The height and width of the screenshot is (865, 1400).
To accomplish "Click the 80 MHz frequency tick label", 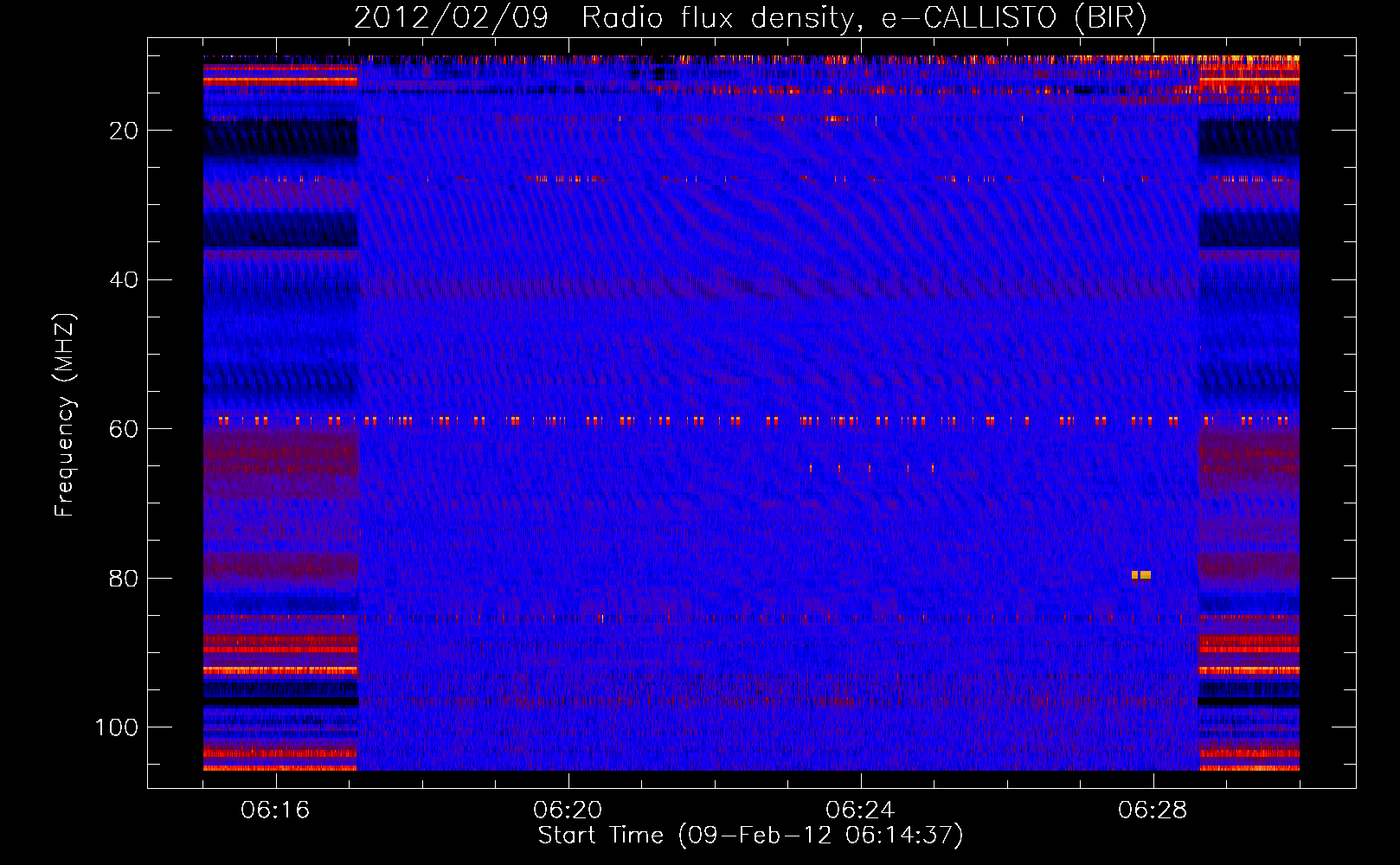I will tap(124, 579).
